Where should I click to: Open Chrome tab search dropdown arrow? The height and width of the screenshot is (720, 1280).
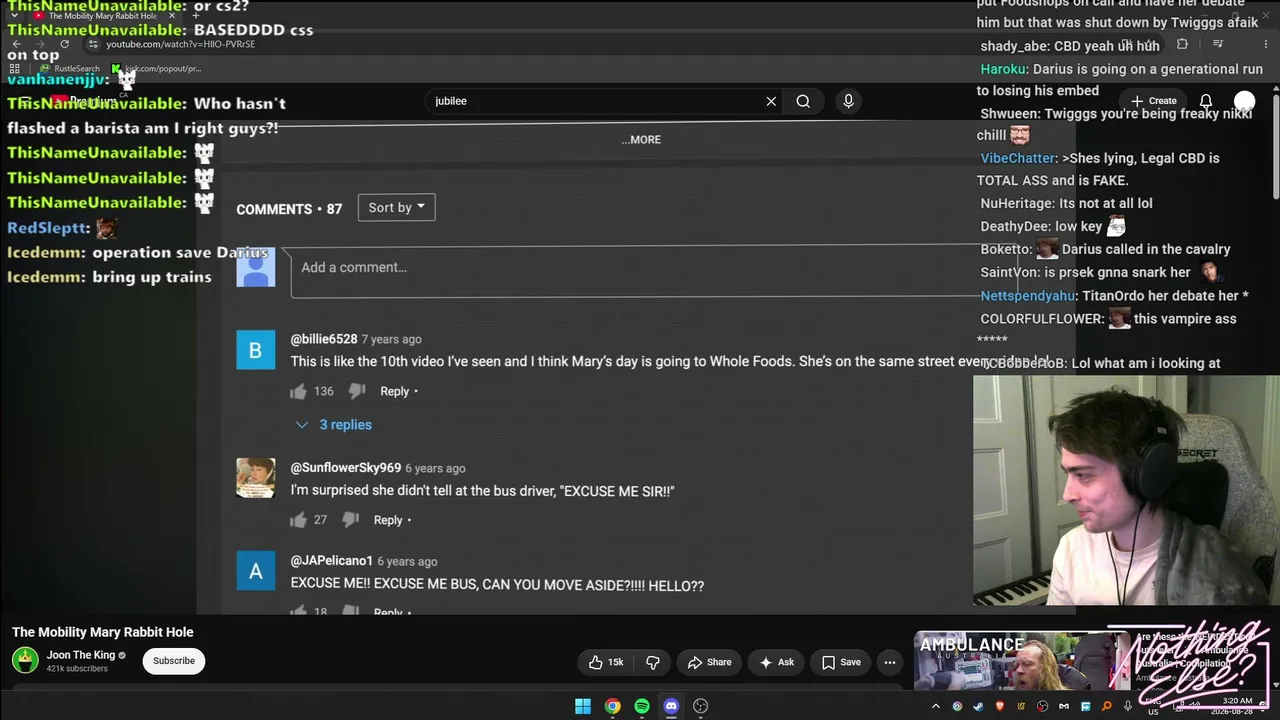tap(14, 16)
